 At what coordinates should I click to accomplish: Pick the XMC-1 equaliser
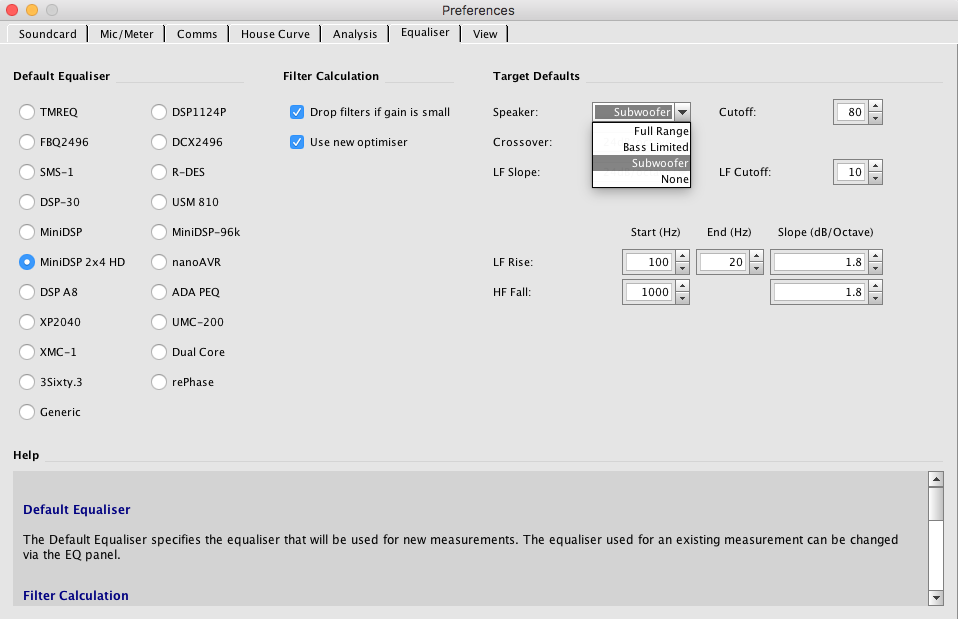click(48, 351)
